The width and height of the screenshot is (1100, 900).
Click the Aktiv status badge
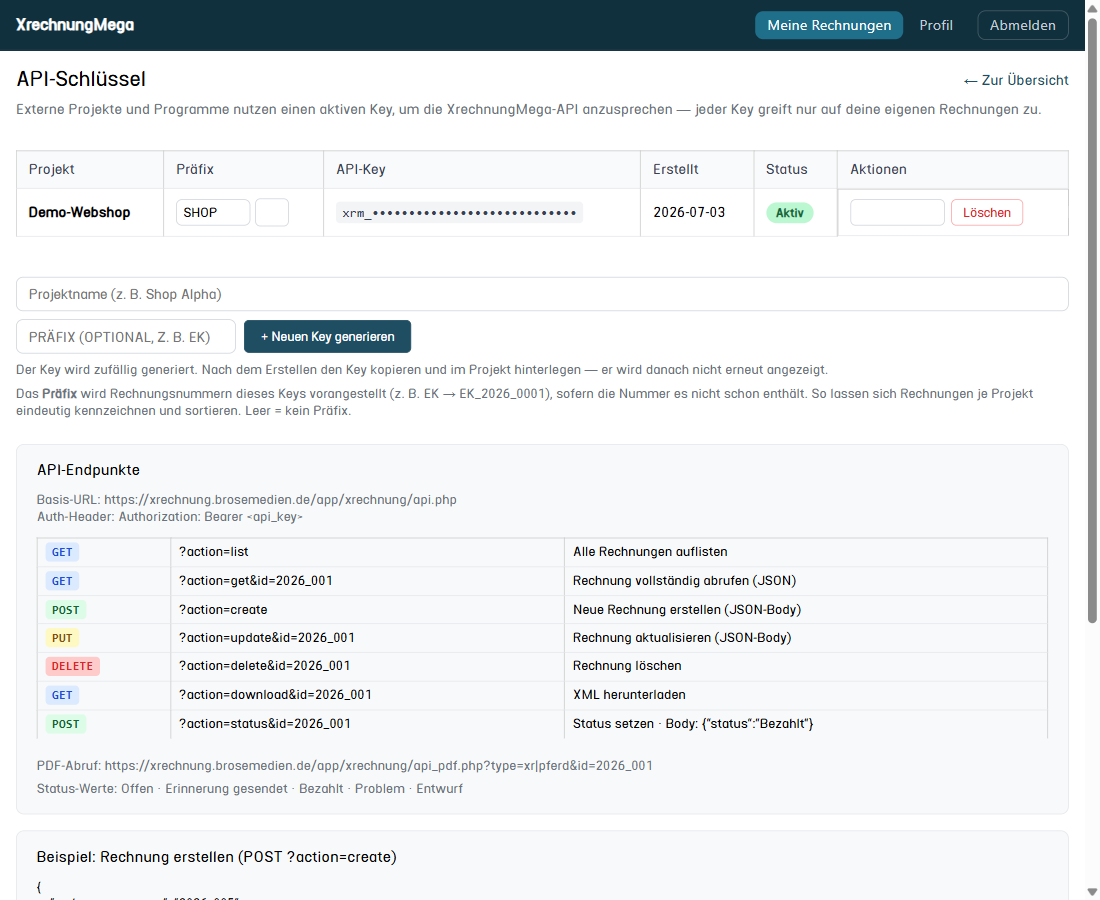click(x=789, y=213)
